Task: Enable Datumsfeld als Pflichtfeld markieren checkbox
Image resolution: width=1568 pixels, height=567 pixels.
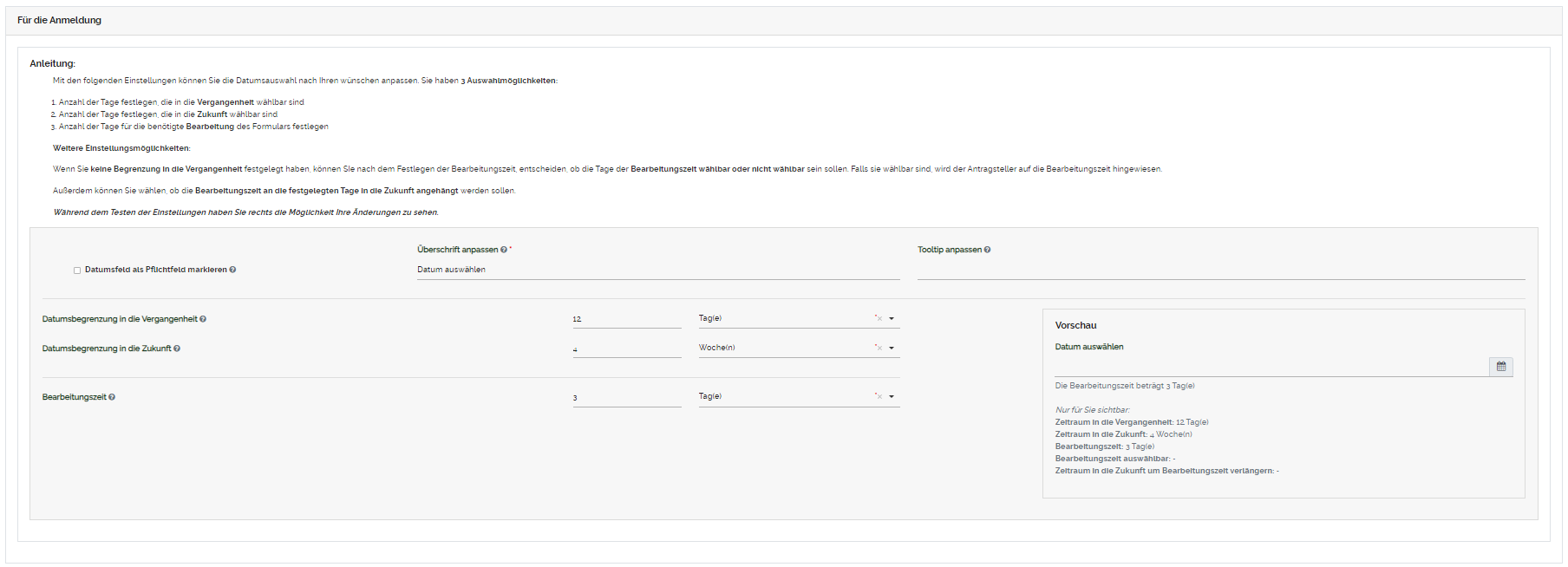Action: [77, 270]
